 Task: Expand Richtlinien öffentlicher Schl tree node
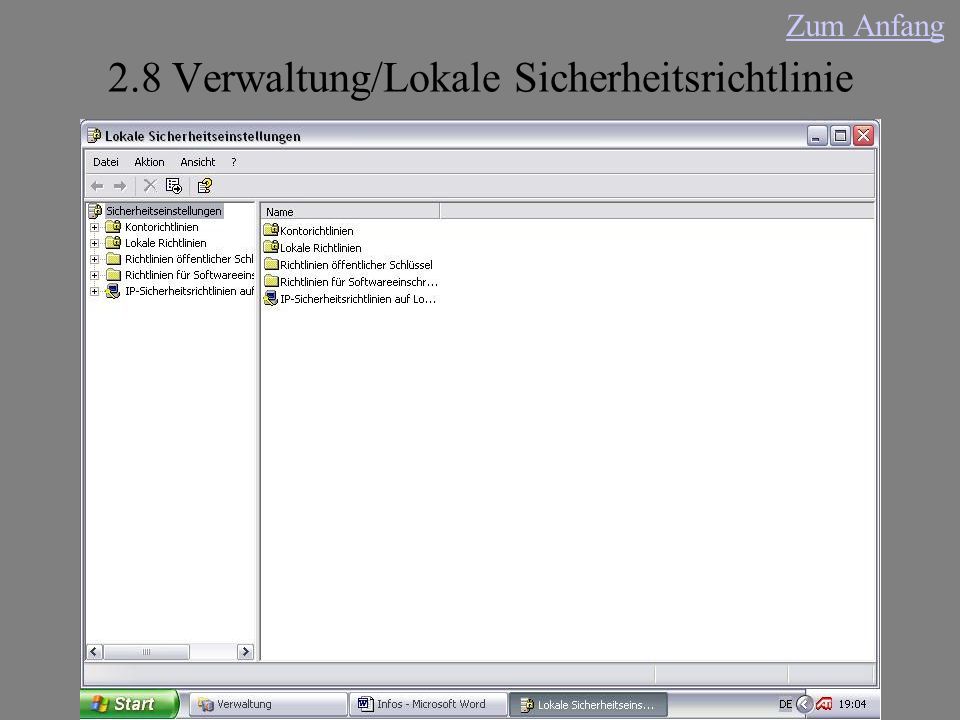click(94, 259)
